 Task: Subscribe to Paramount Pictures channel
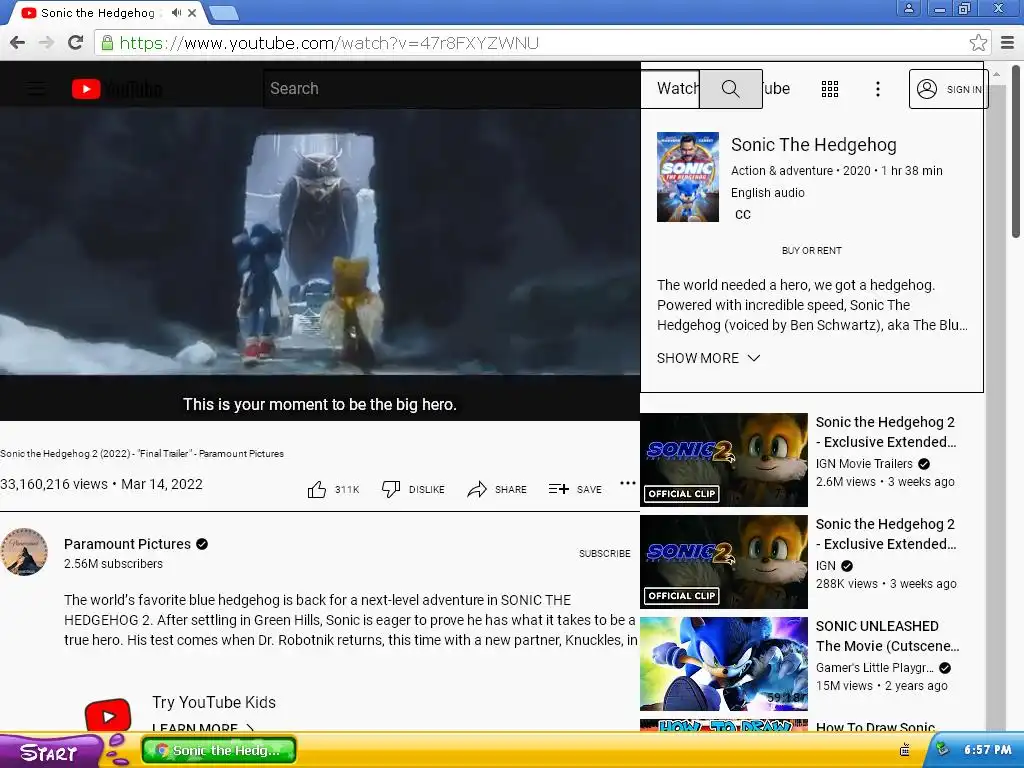(x=605, y=553)
